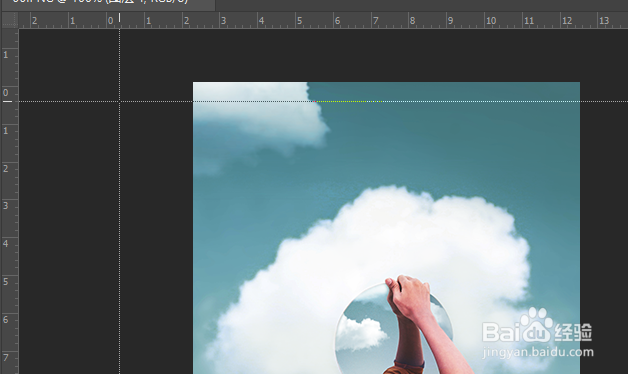
Task: Click the hand gripping the round mirror
Action: pyautogui.click(x=409, y=298)
